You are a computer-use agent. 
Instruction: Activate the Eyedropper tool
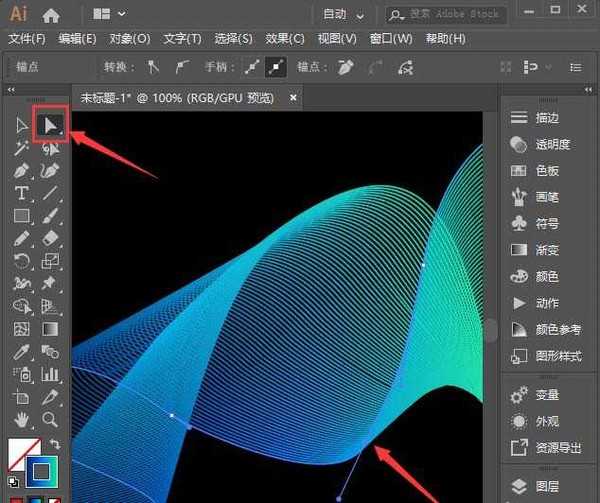(21, 351)
